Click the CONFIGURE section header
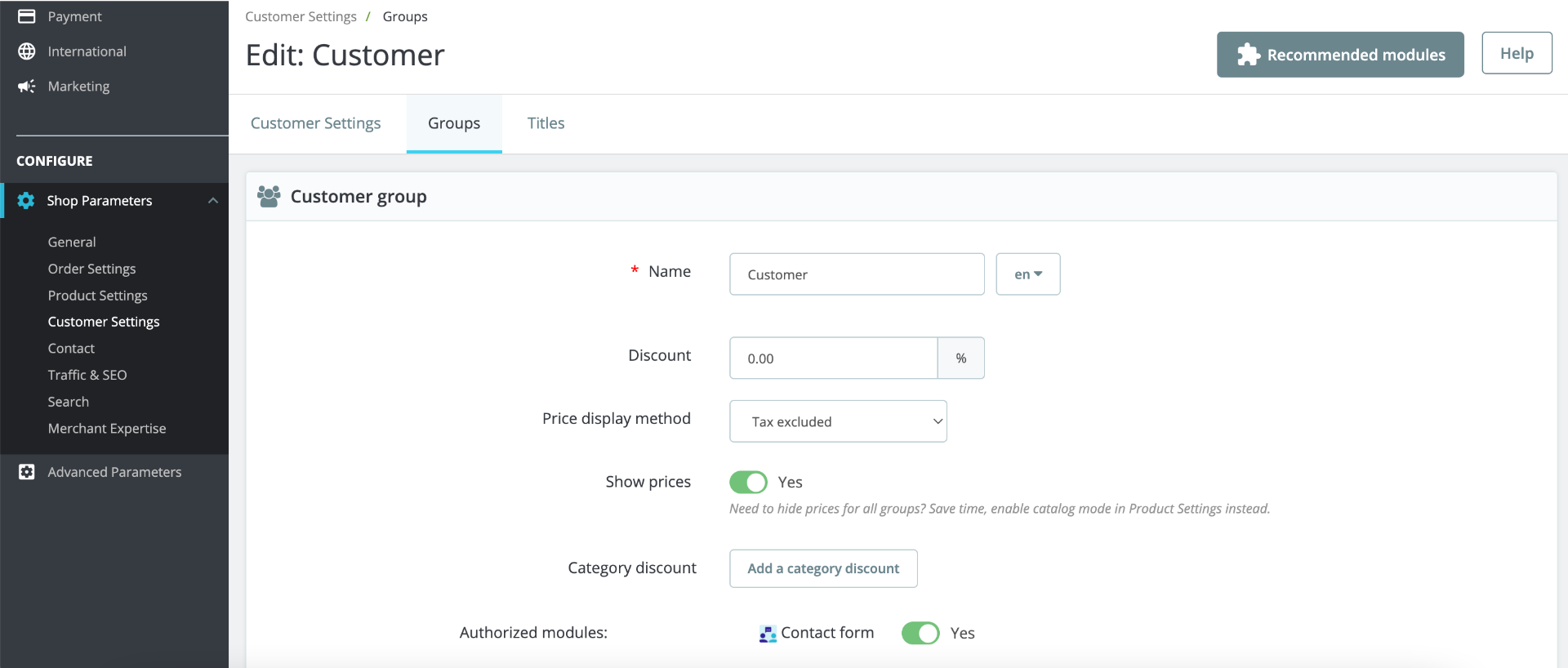 pyautogui.click(x=55, y=161)
